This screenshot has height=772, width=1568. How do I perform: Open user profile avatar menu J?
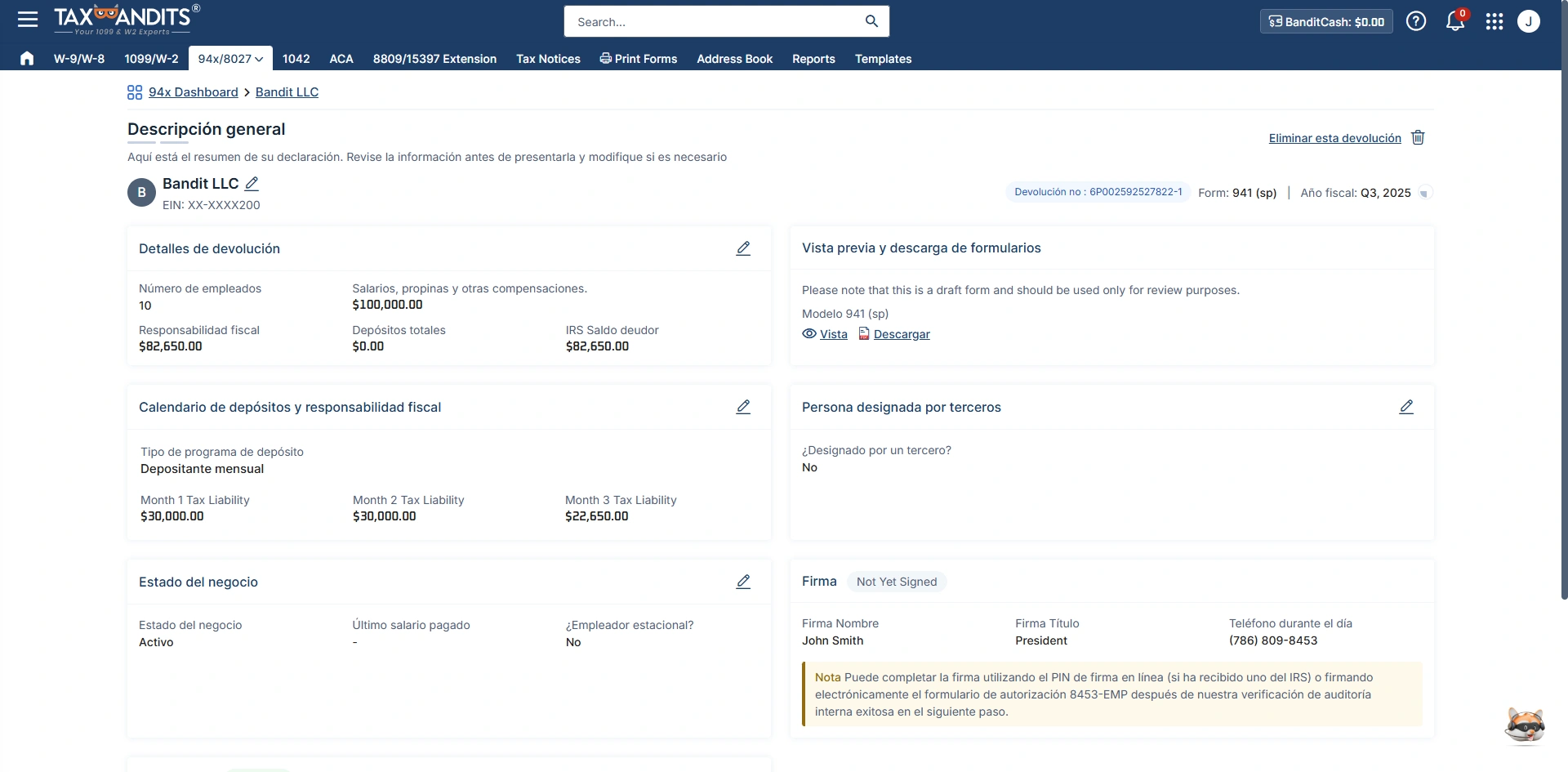click(x=1529, y=21)
